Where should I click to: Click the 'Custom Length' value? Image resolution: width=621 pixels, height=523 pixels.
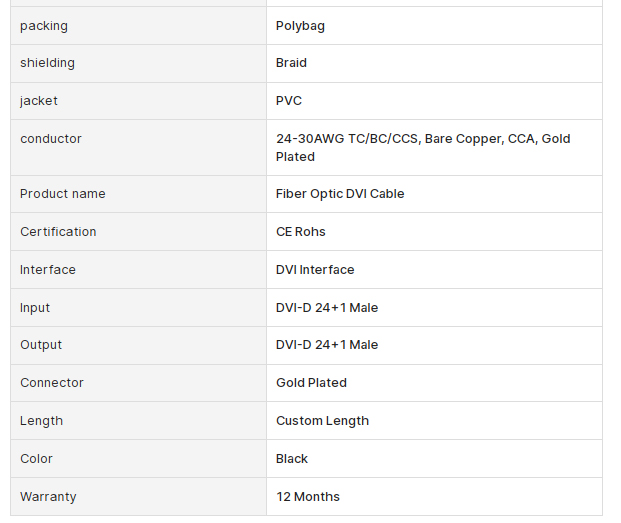[x=322, y=421]
